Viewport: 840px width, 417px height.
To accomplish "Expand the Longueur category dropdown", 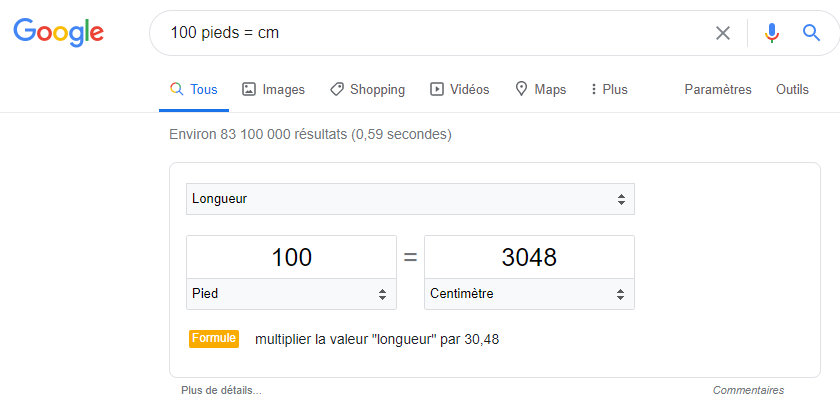I will click(x=410, y=199).
